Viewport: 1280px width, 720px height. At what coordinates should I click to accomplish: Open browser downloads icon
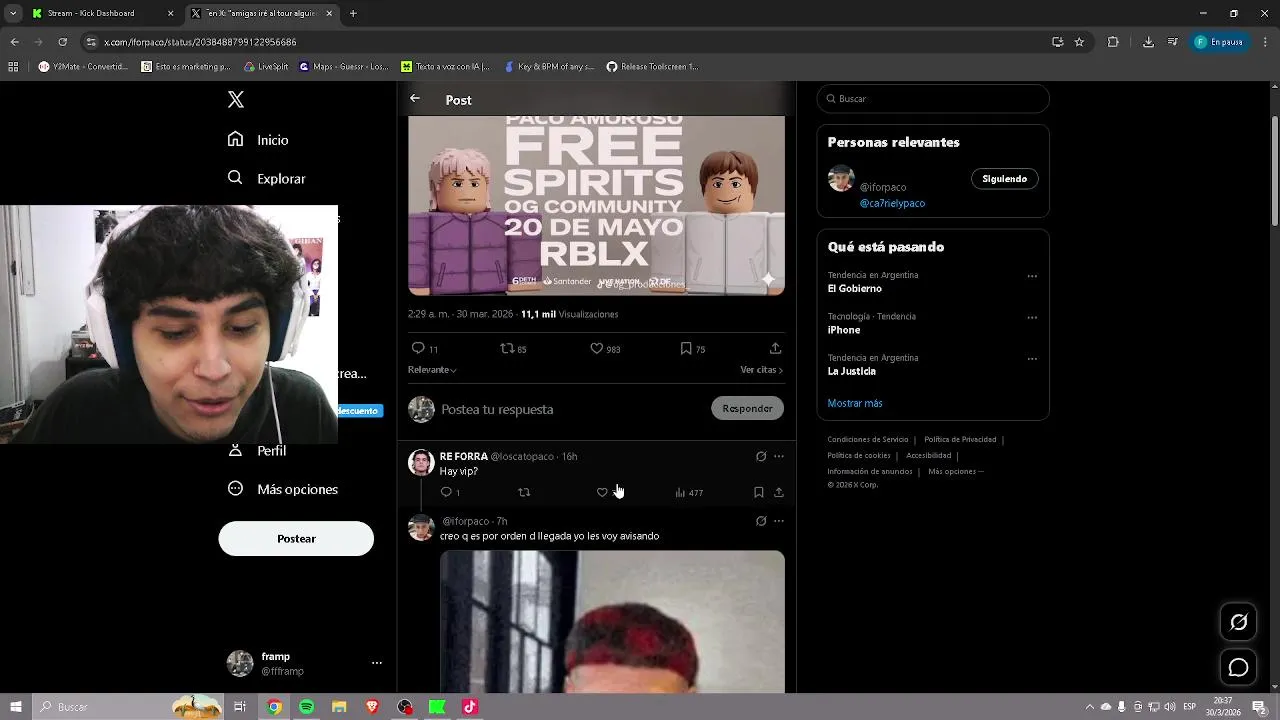coord(1148,42)
